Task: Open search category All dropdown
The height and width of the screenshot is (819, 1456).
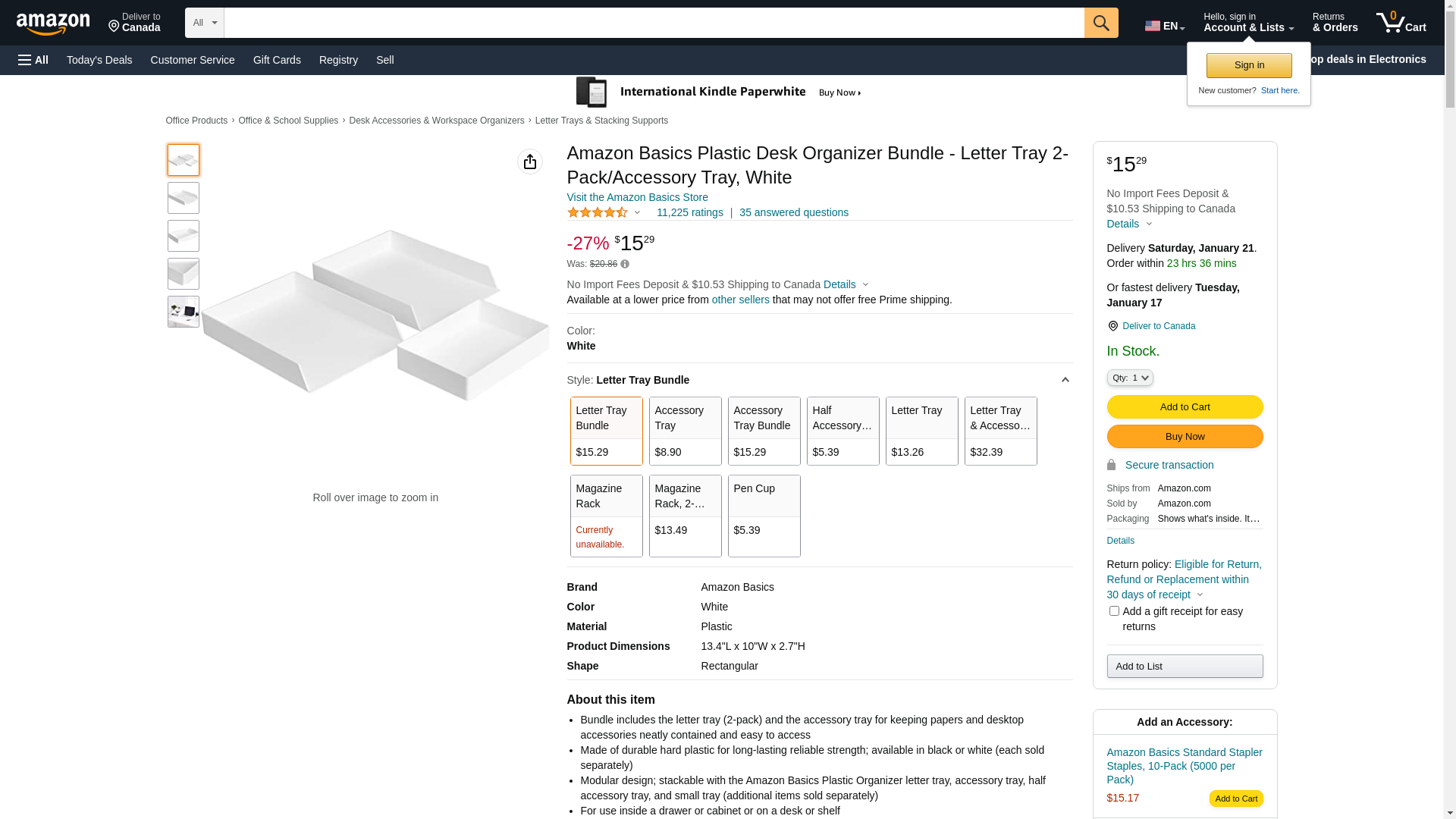Action: coord(204,23)
